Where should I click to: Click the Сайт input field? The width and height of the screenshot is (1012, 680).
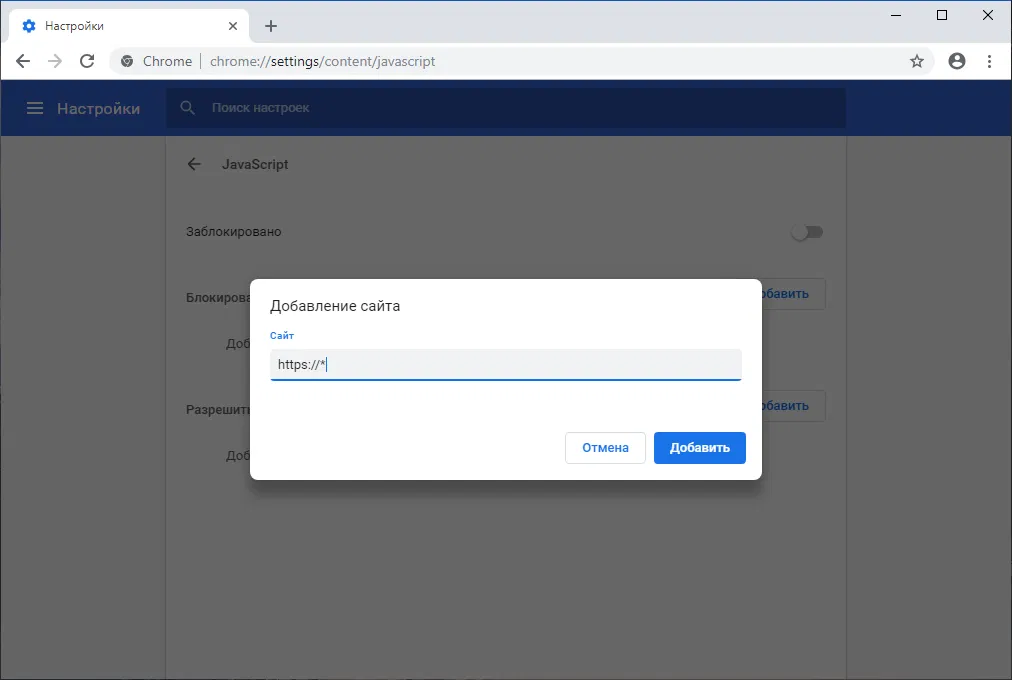505,364
